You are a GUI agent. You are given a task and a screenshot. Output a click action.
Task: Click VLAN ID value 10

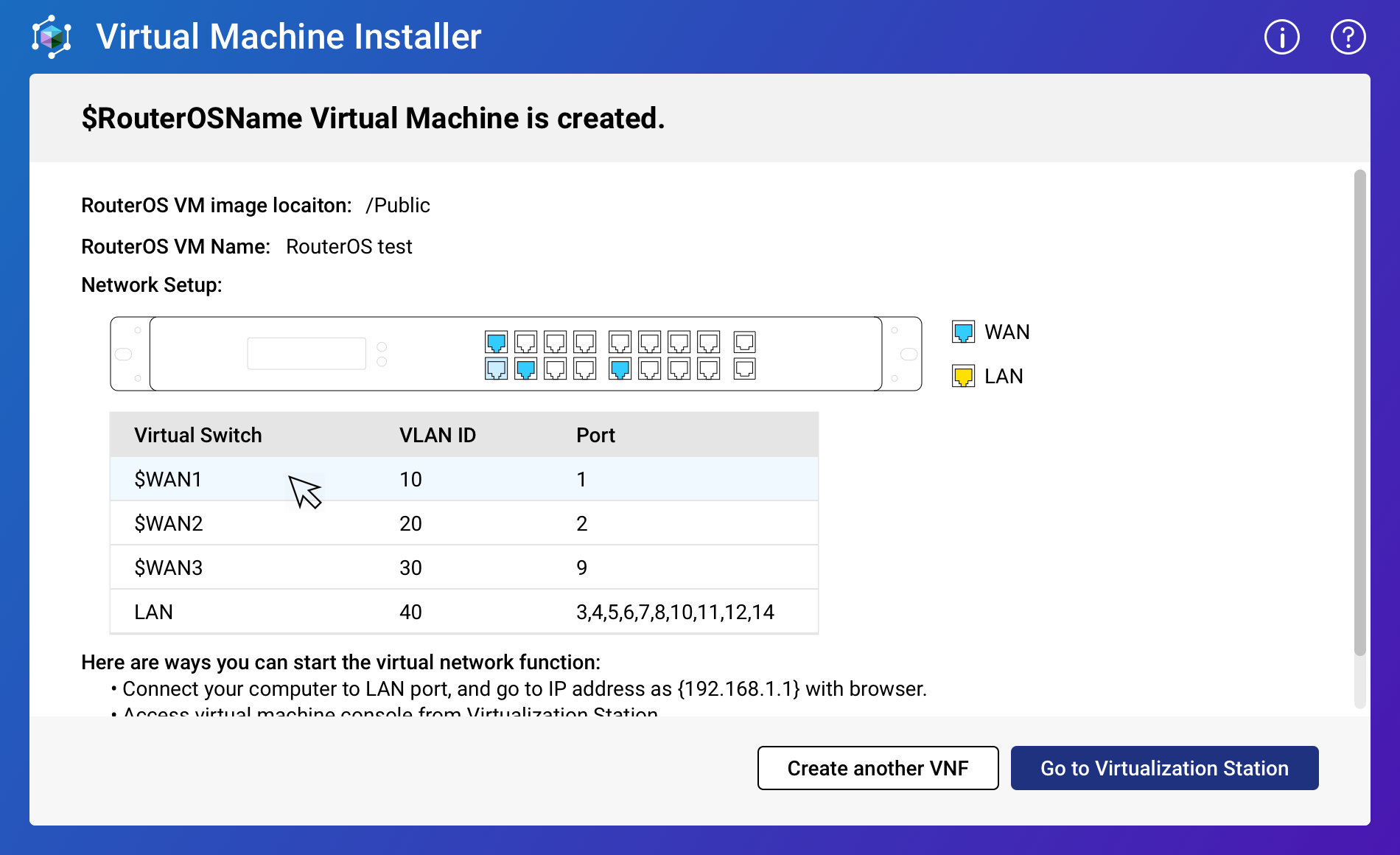coord(410,479)
